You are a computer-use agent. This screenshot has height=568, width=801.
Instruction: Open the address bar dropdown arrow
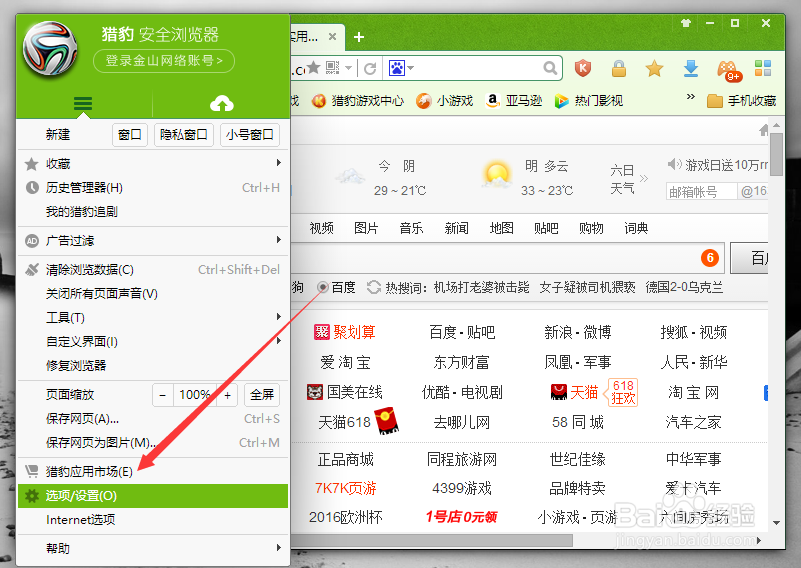click(x=349, y=68)
